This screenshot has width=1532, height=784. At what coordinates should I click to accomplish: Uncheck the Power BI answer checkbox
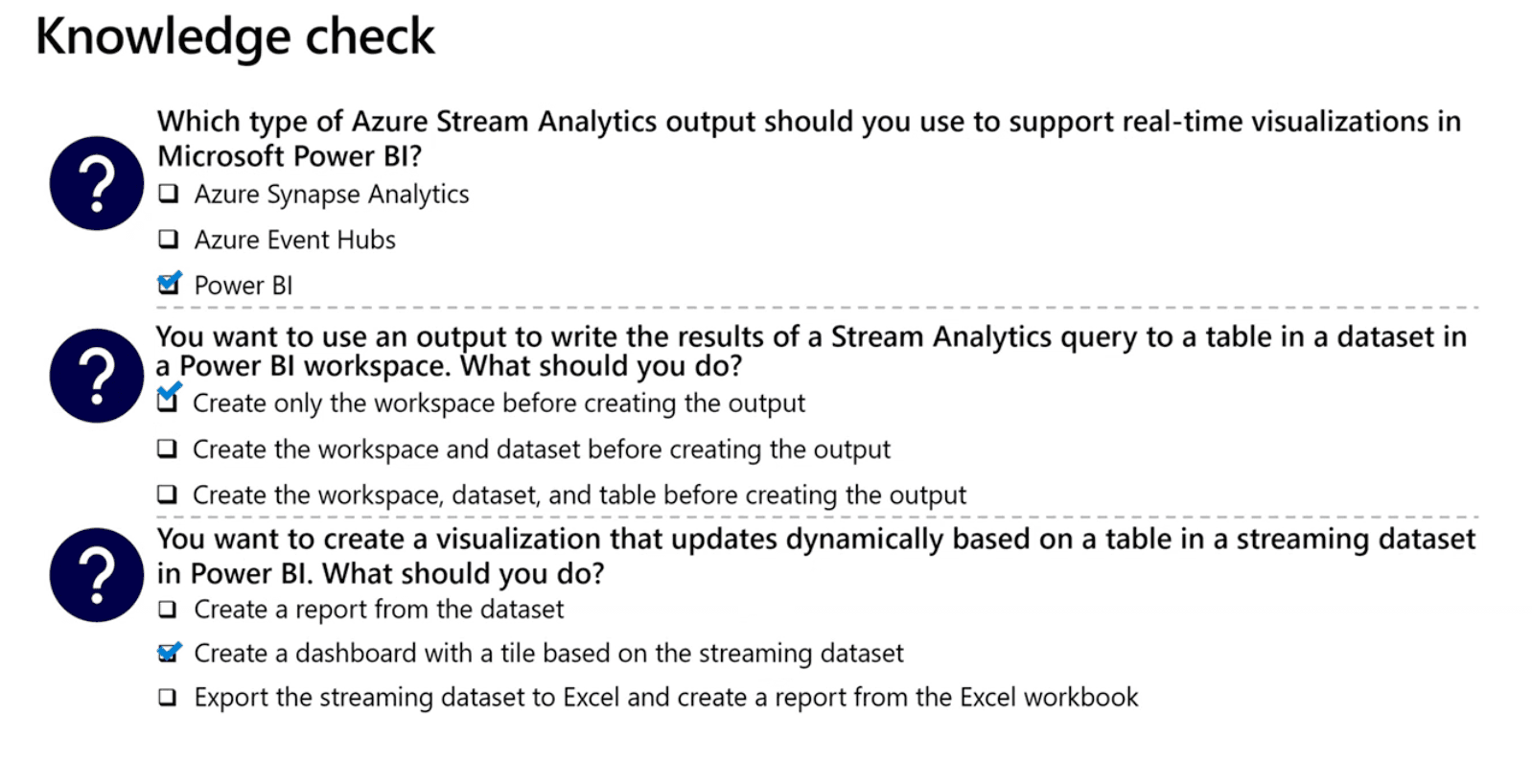pyautogui.click(x=169, y=284)
